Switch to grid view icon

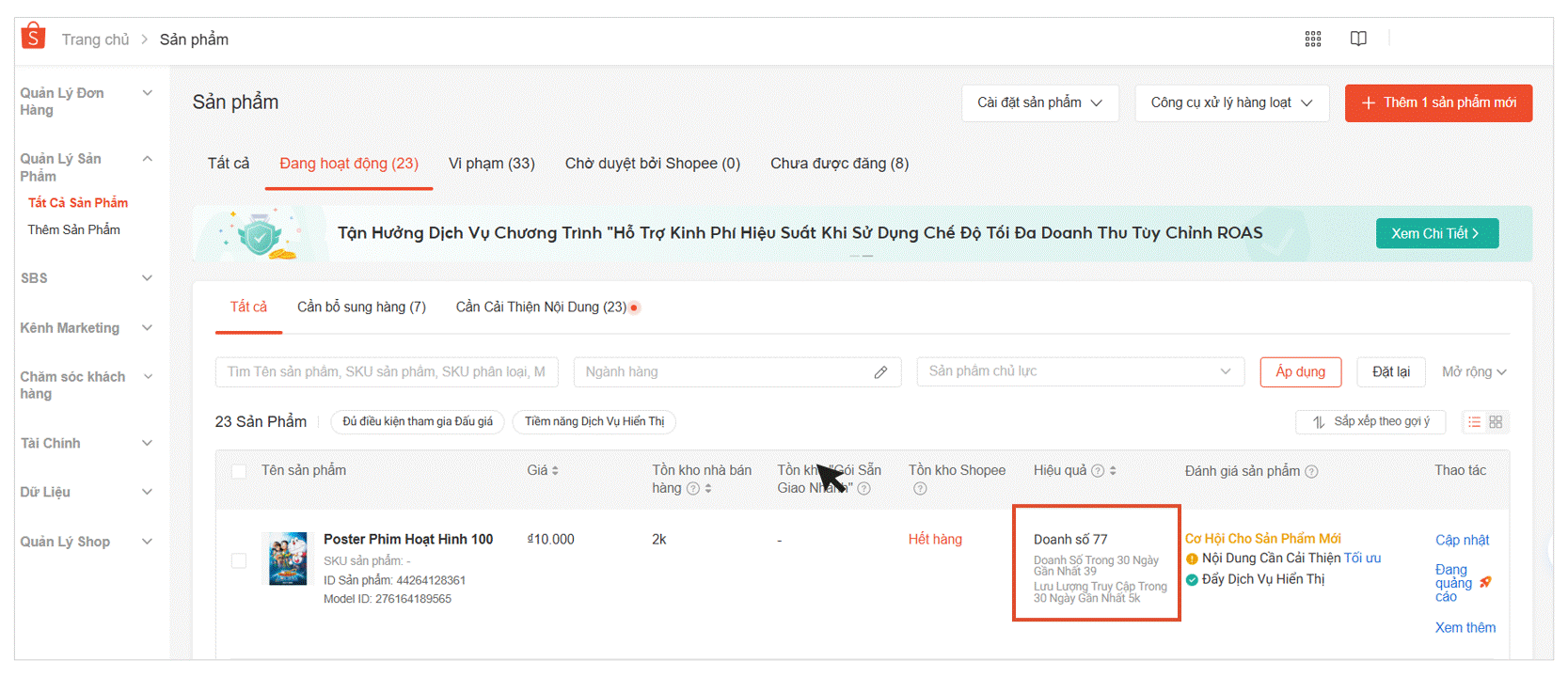pos(1496,422)
